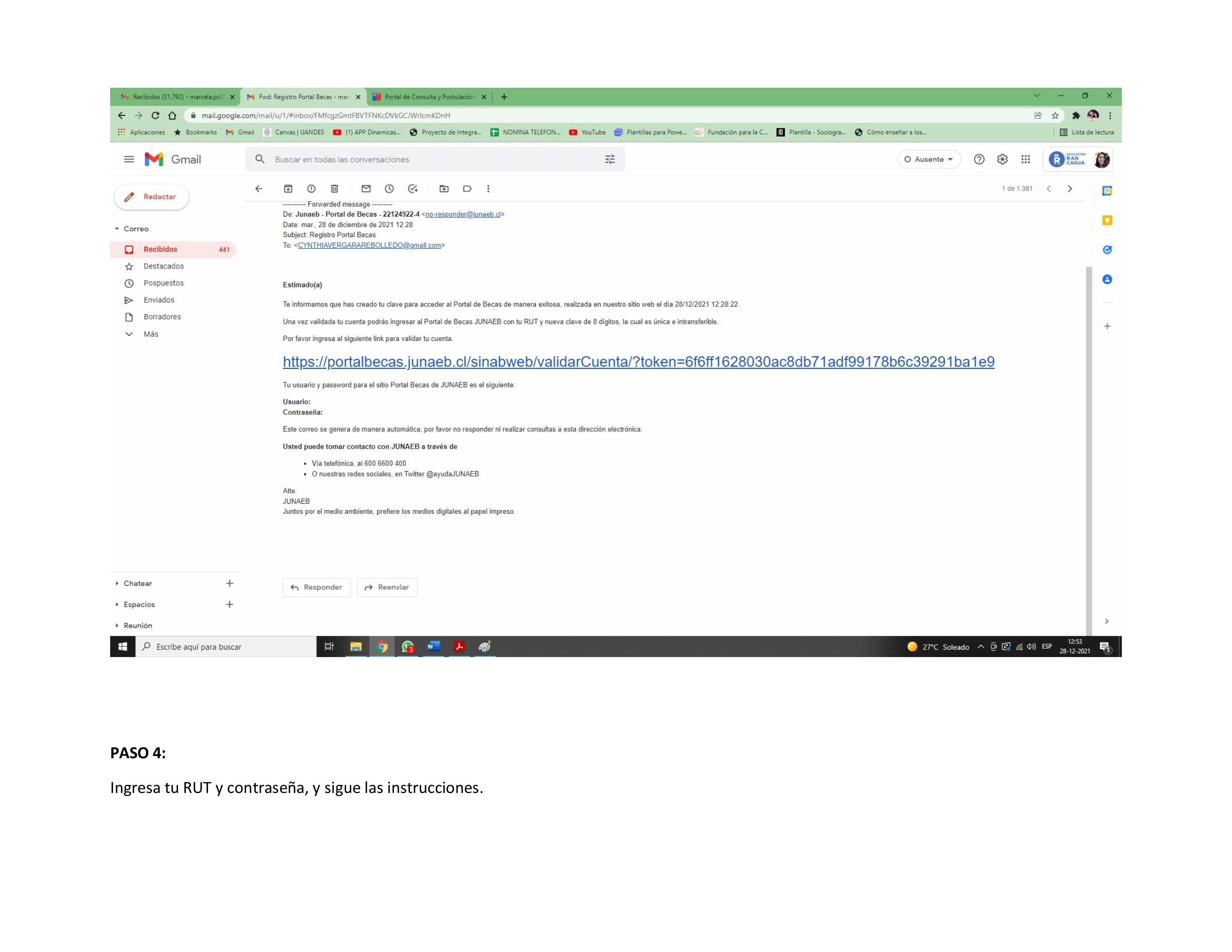This screenshot has height=952, width=1232.
Task: Expand the Reunión section
Action: (117, 625)
